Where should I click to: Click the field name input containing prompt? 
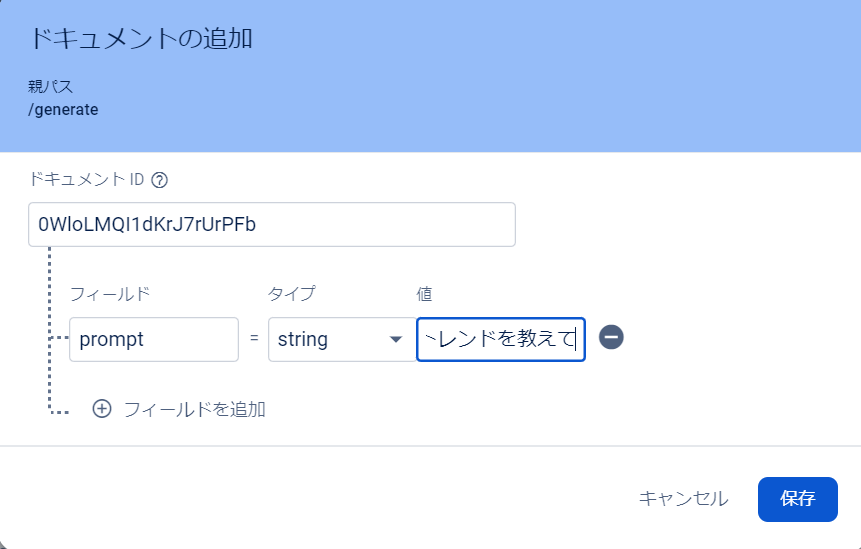tap(154, 339)
